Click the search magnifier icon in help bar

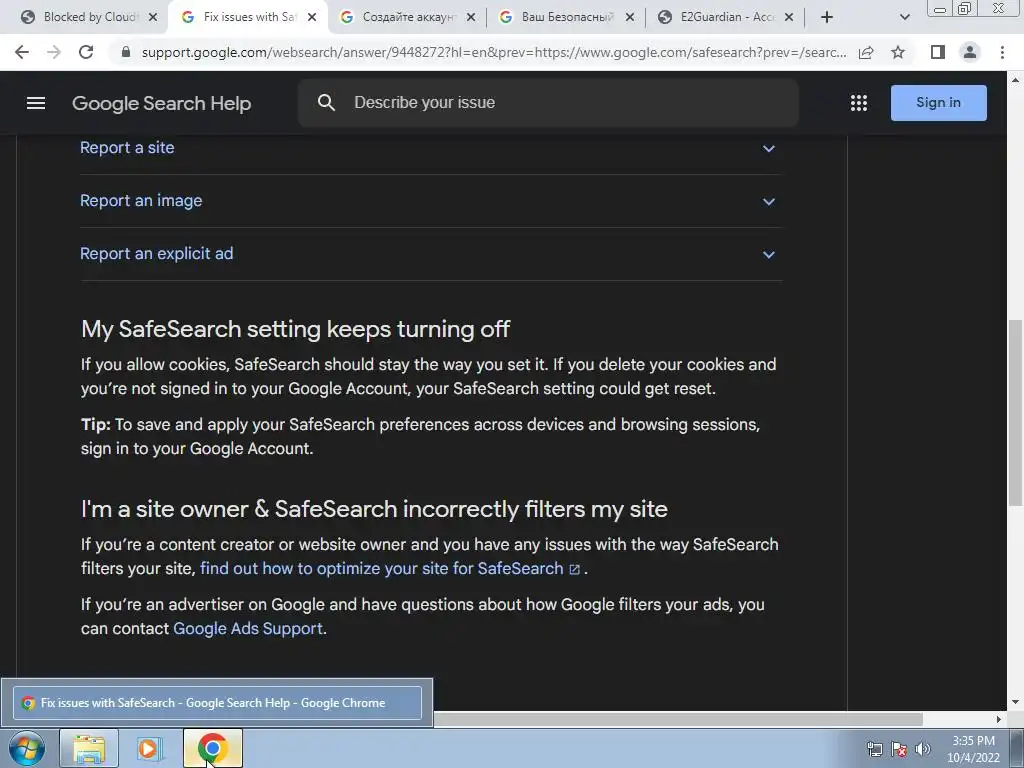(326, 103)
